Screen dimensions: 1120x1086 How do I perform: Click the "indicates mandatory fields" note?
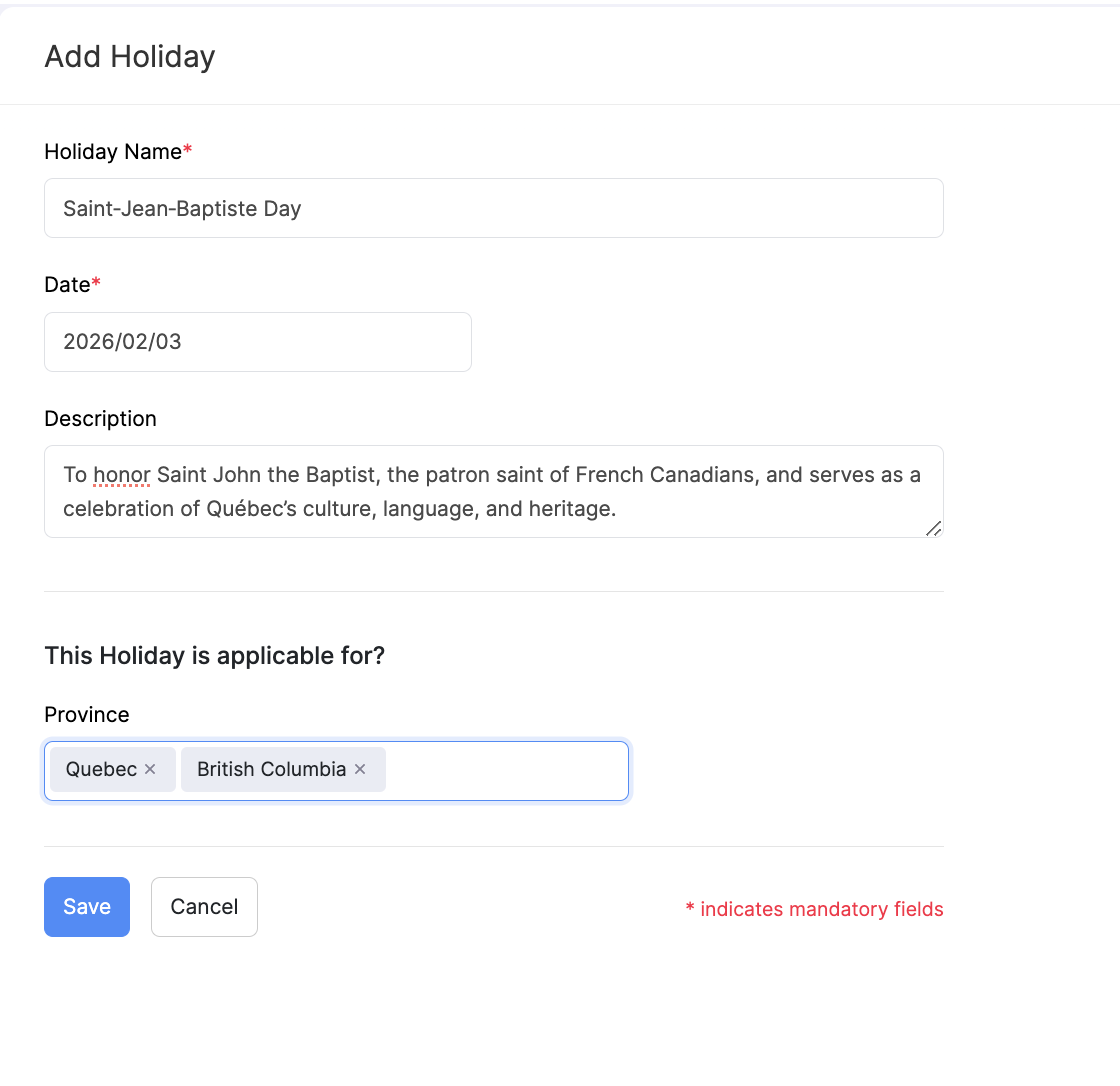pyautogui.click(x=821, y=910)
